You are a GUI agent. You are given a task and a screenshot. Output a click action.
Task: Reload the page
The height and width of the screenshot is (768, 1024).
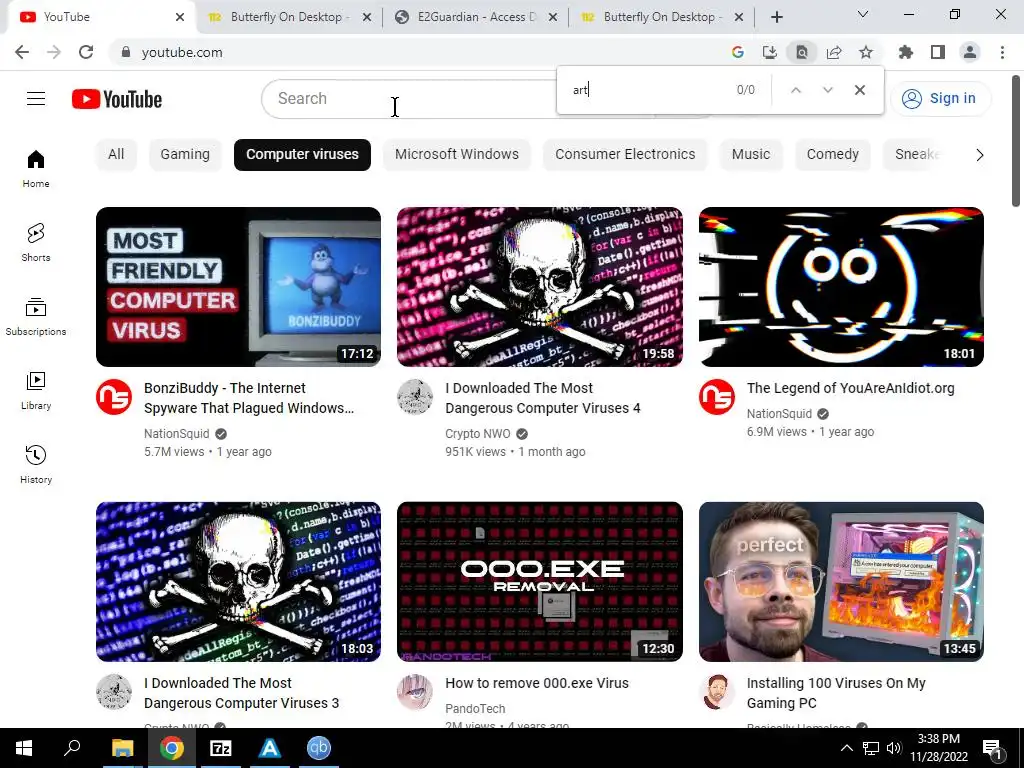coord(86,52)
